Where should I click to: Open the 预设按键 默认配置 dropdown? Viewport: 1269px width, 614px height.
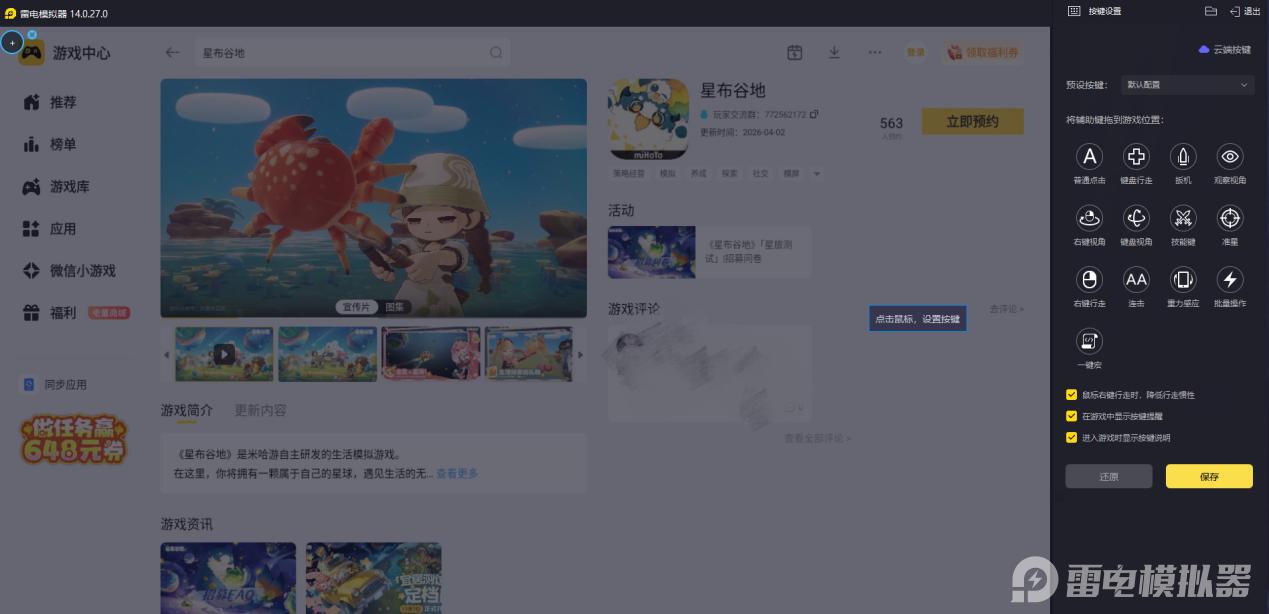pos(1186,85)
